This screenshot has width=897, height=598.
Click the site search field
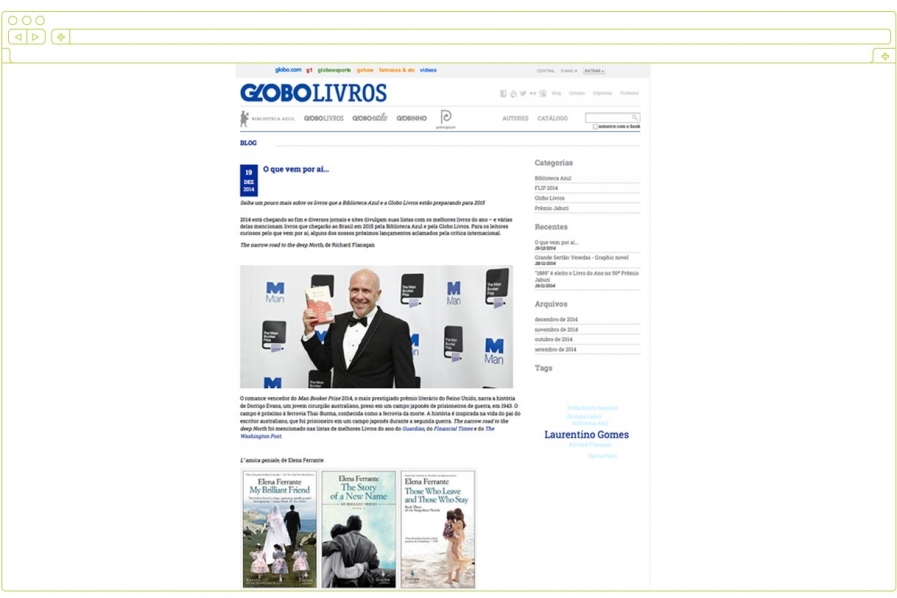612,117
